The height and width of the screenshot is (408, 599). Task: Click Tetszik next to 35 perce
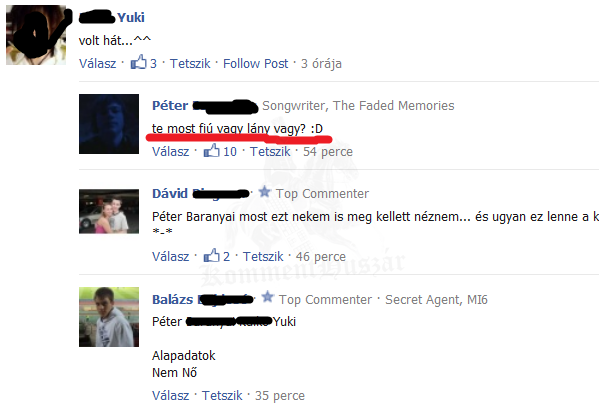pyautogui.click(x=222, y=395)
